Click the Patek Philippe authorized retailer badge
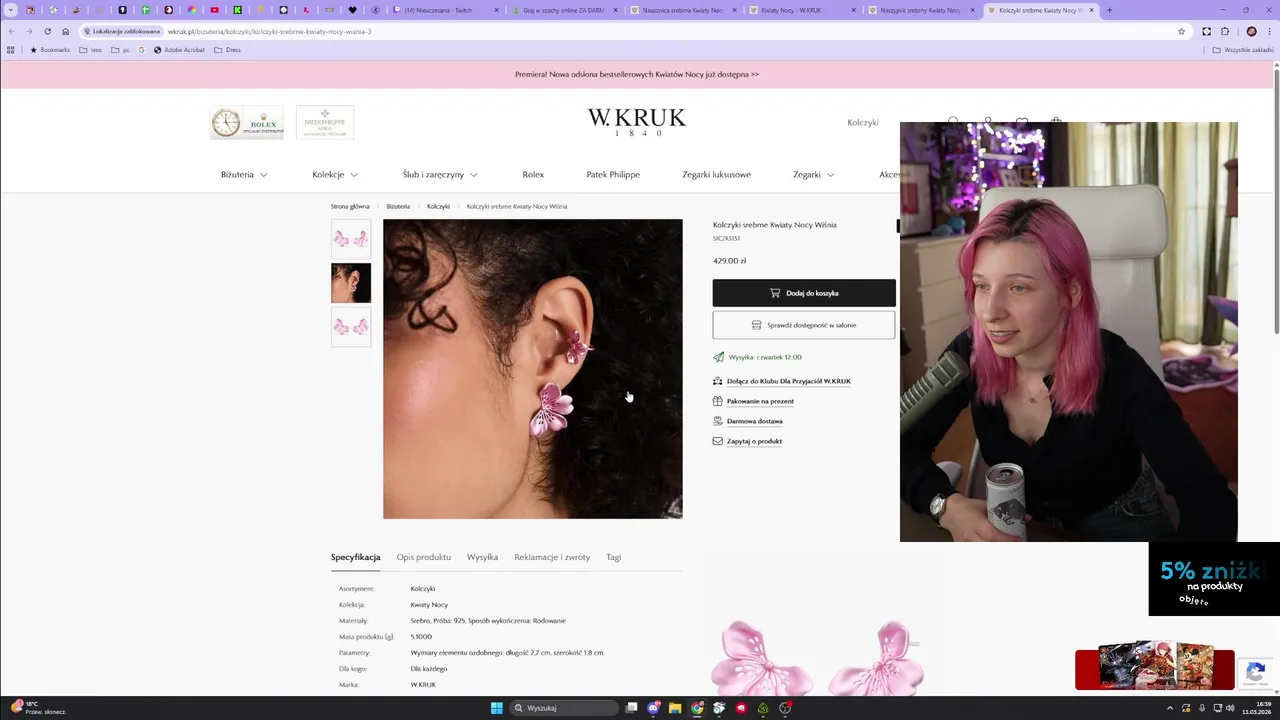 click(325, 123)
